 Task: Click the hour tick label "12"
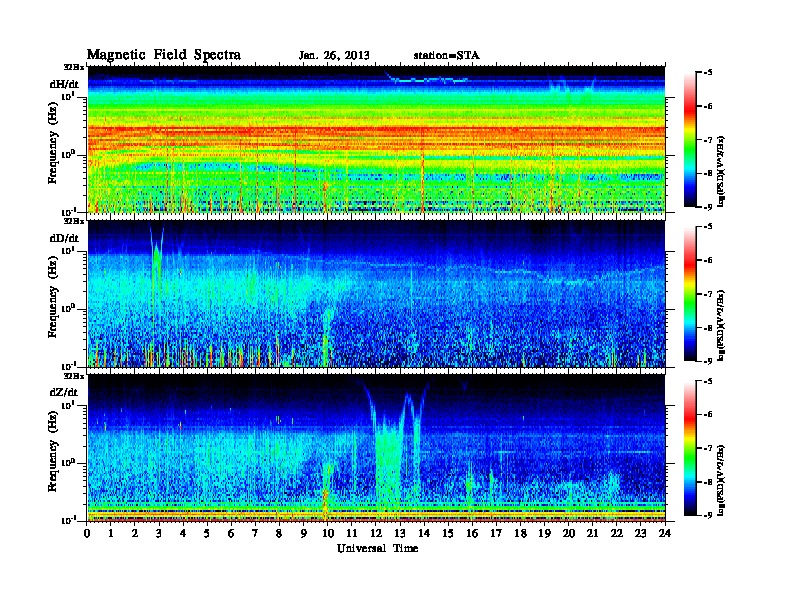tap(376, 534)
